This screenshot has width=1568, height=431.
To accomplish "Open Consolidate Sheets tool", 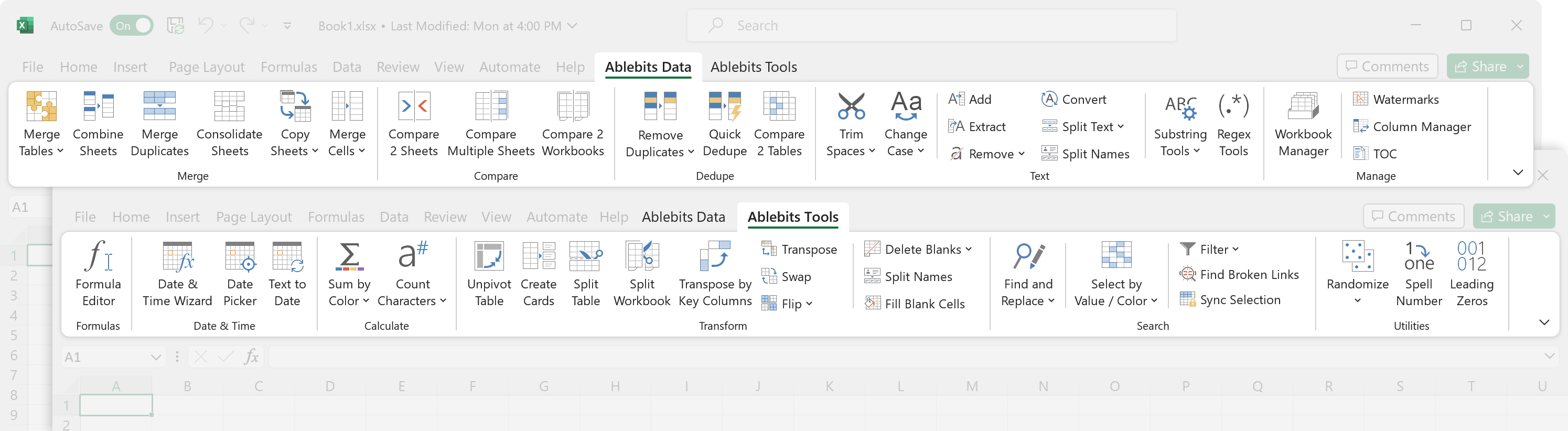I will click(230, 124).
